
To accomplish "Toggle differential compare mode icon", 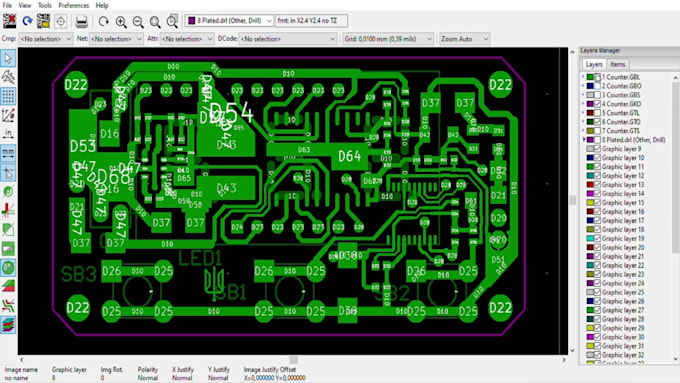I will pyautogui.click(x=8, y=286).
